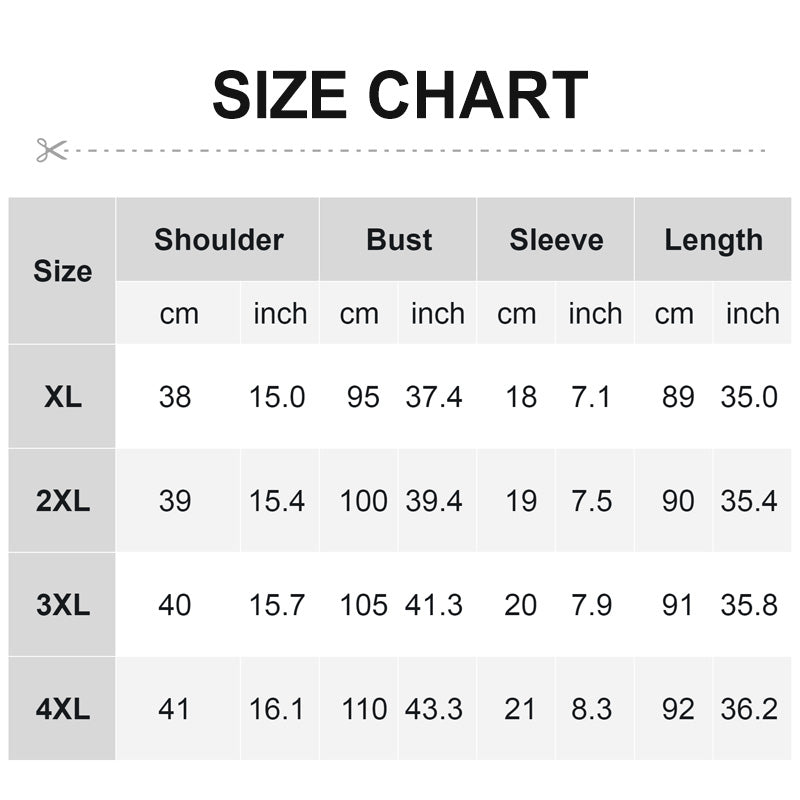
Task: Select the Bust column header
Action: (x=399, y=240)
